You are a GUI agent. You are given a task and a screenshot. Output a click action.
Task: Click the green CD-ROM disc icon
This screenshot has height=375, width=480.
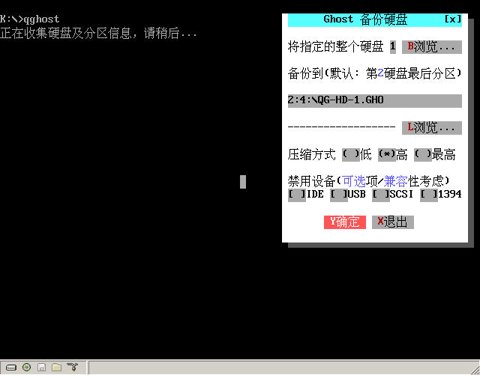point(26,367)
